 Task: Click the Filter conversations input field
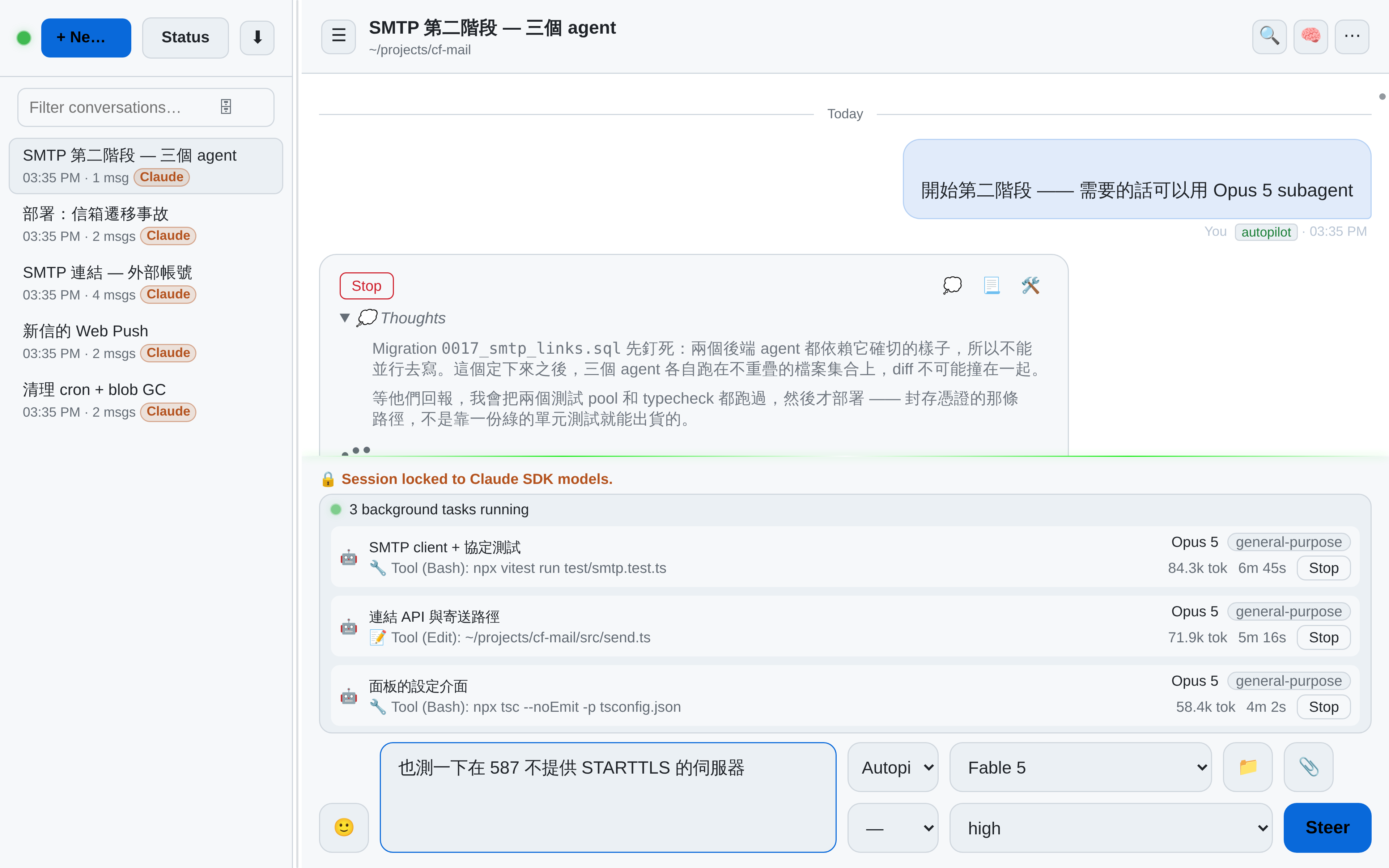[x=146, y=107]
